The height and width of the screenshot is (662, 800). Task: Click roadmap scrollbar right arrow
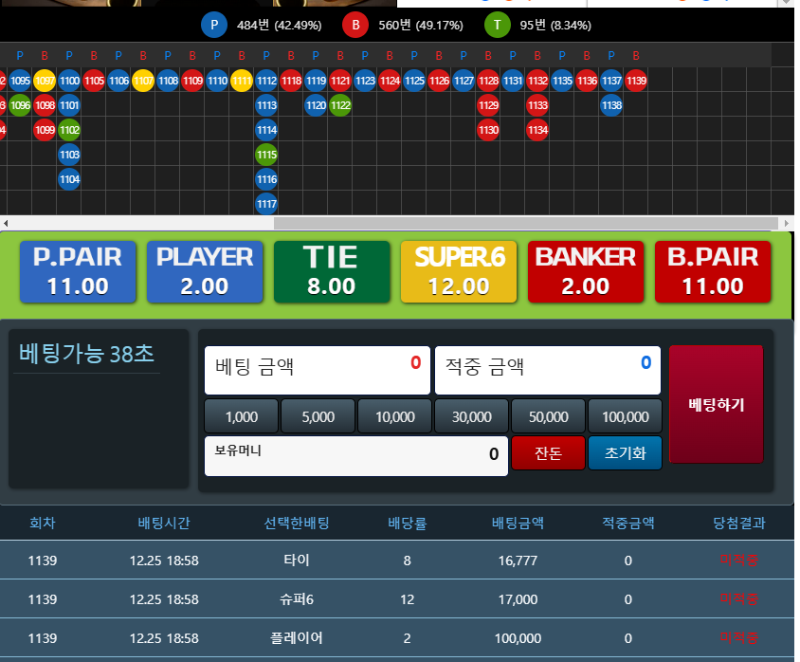[786, 223]
